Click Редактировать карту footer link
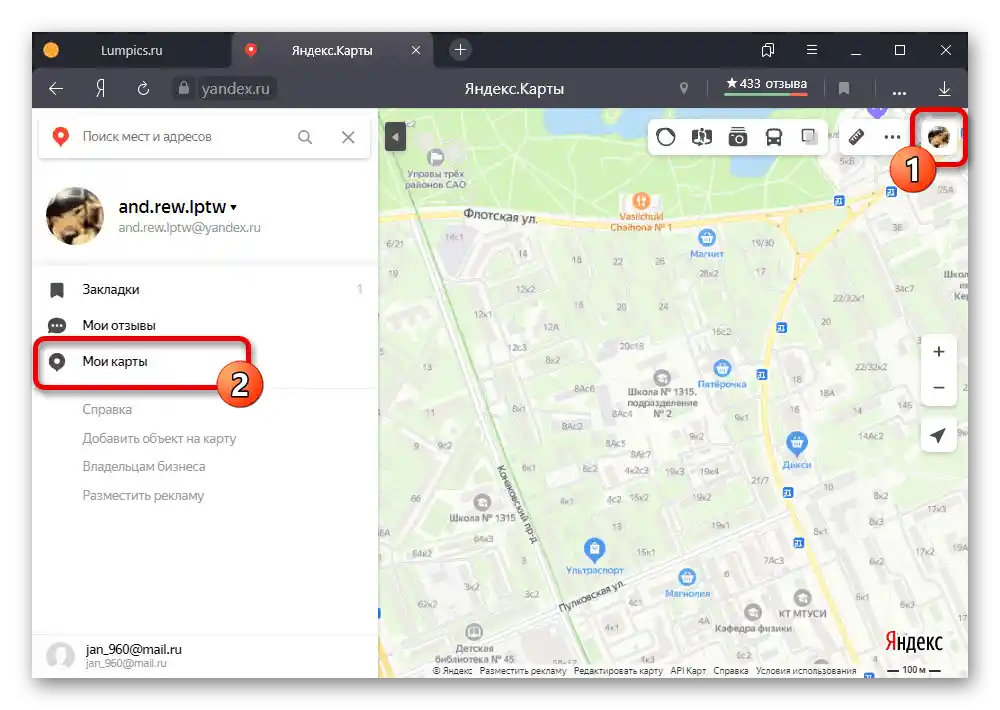 click(618, 670)
